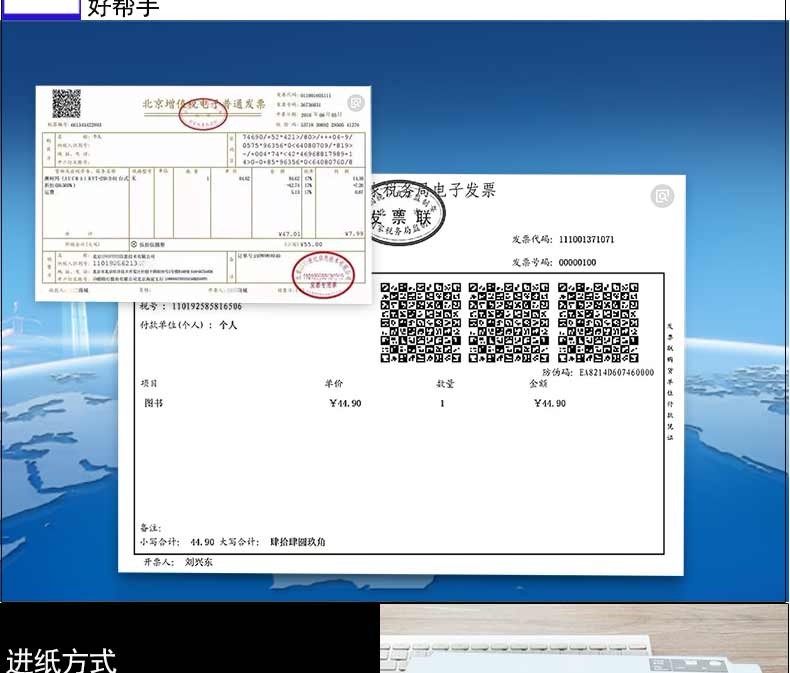Click the 单价 column header

point(334,383)
